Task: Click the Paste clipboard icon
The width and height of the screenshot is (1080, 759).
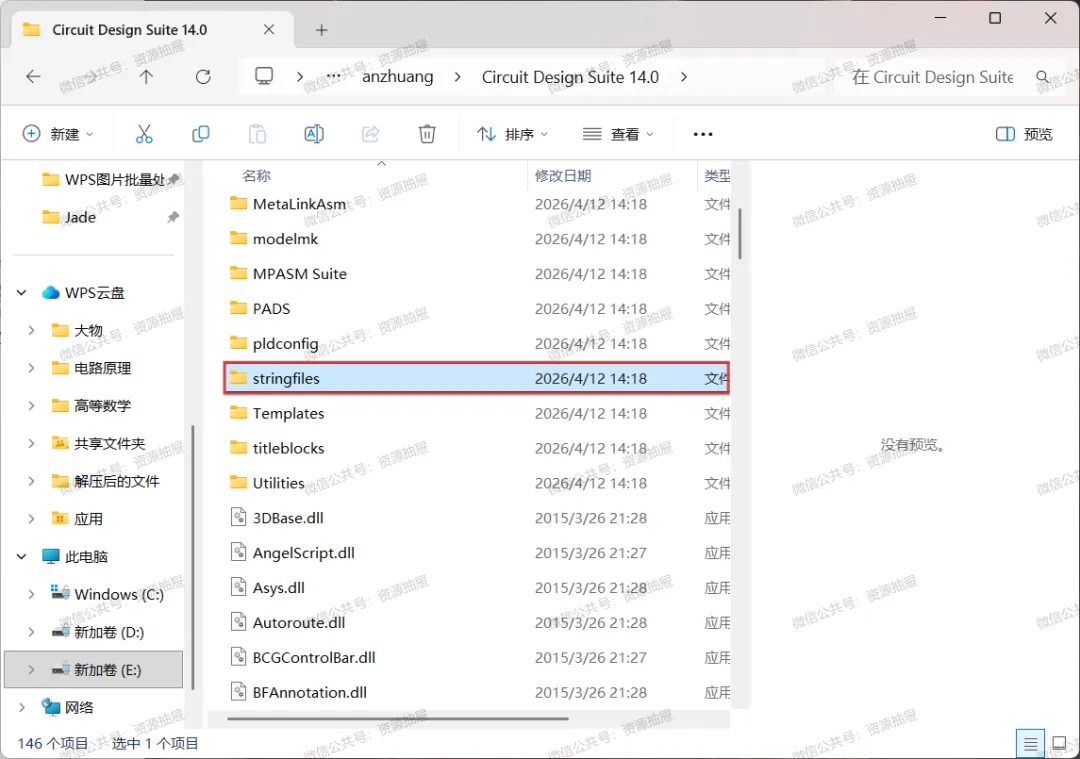Action: 257,134
